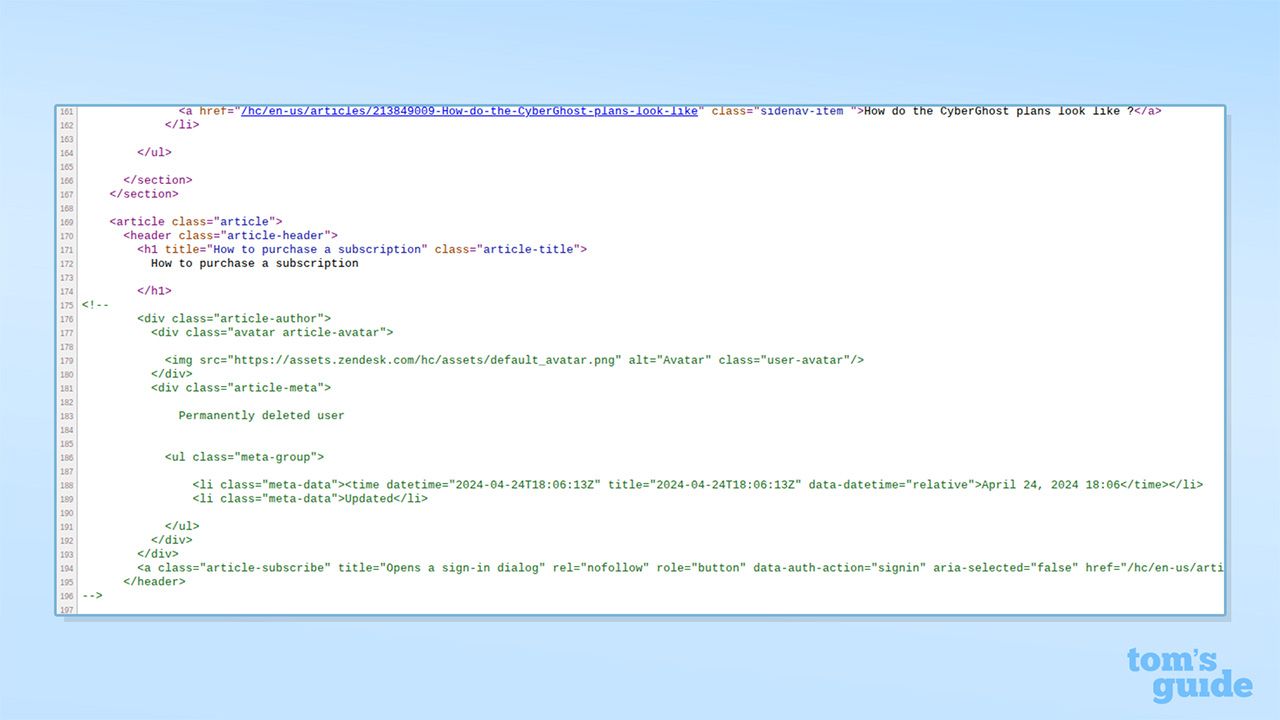1280x720 pixels.
Task: Click the text 'How do the CyberGhost plans look like ?'
Action: point(999,111)
